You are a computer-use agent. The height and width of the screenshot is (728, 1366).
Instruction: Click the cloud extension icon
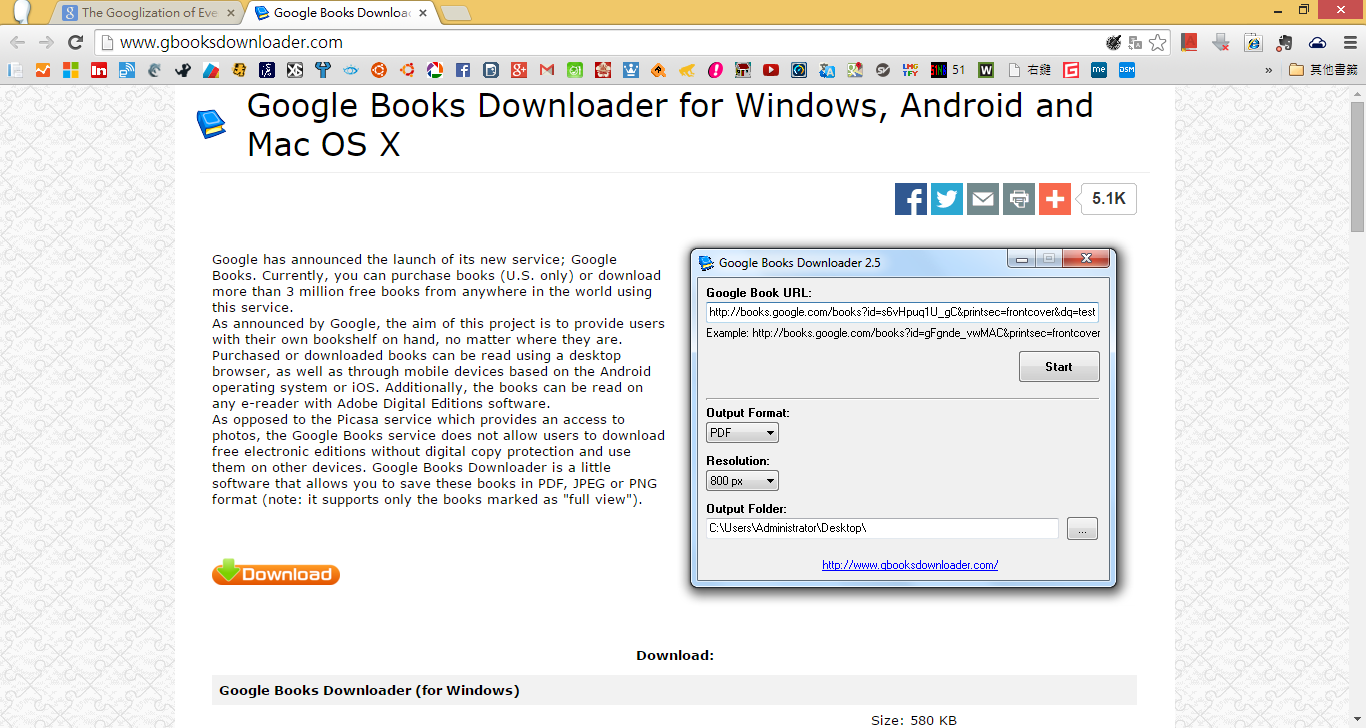pyautogui.click(x=1317, y=43)
